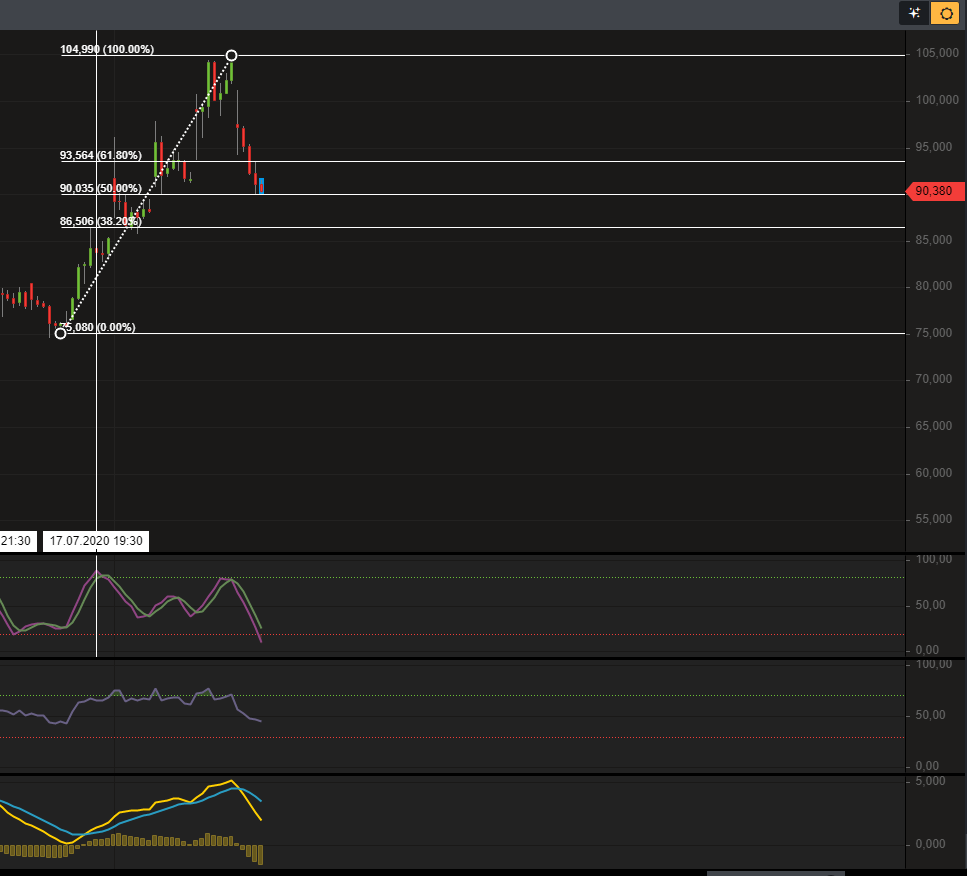Viewport: 967px width, 876px height.
Task: Click the 5,000 value on MACD axis
Action: pos(931,781)
